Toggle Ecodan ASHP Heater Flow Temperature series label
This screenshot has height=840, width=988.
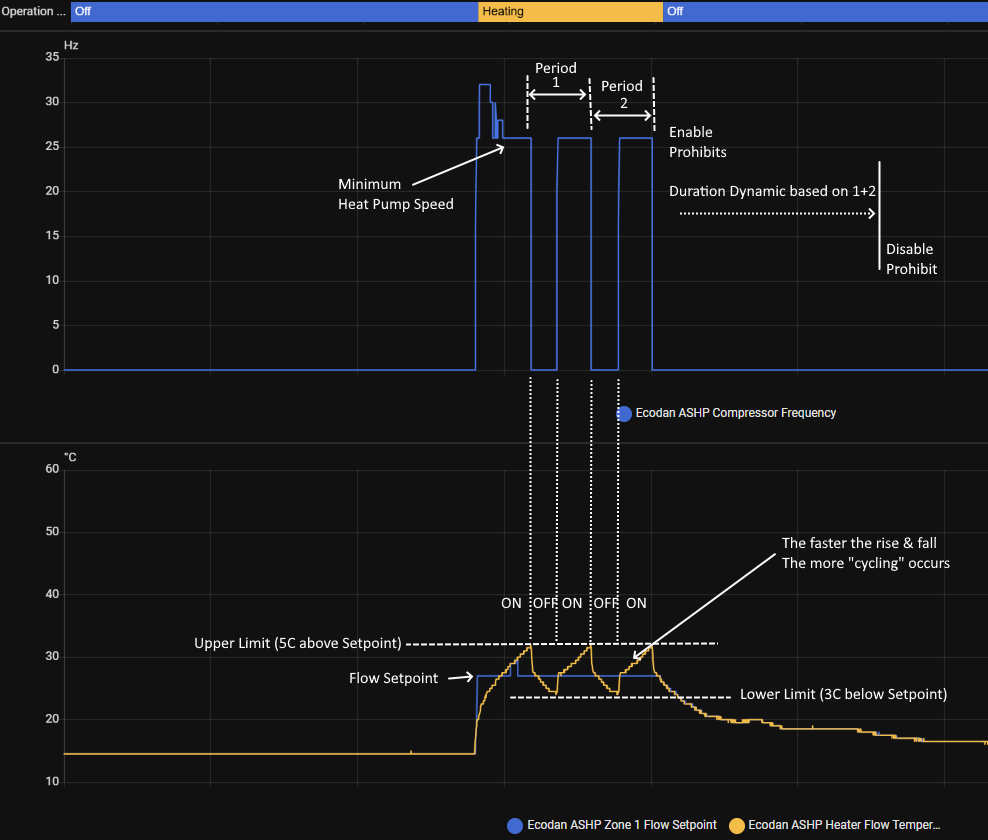(x=844, y=825)
